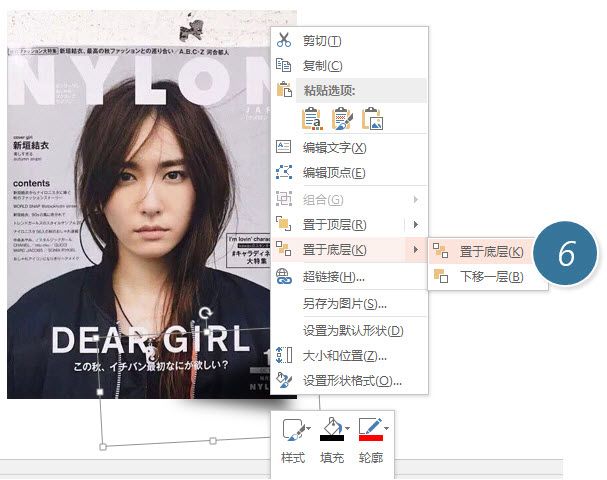Click submenu Send to Back icon
This screenshot has height=480, width=607.
coord(441,250)
